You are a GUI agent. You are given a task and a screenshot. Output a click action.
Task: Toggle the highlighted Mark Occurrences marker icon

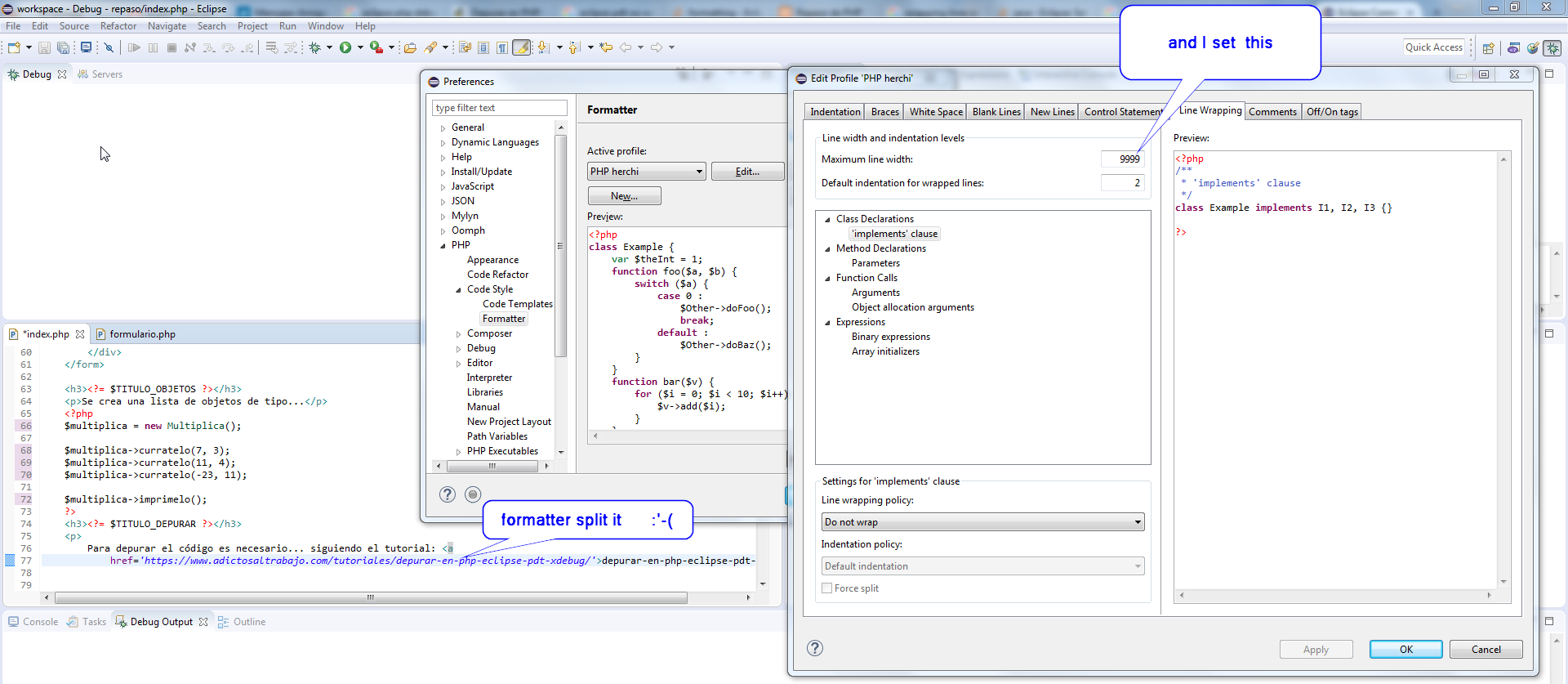coord(521,47)
